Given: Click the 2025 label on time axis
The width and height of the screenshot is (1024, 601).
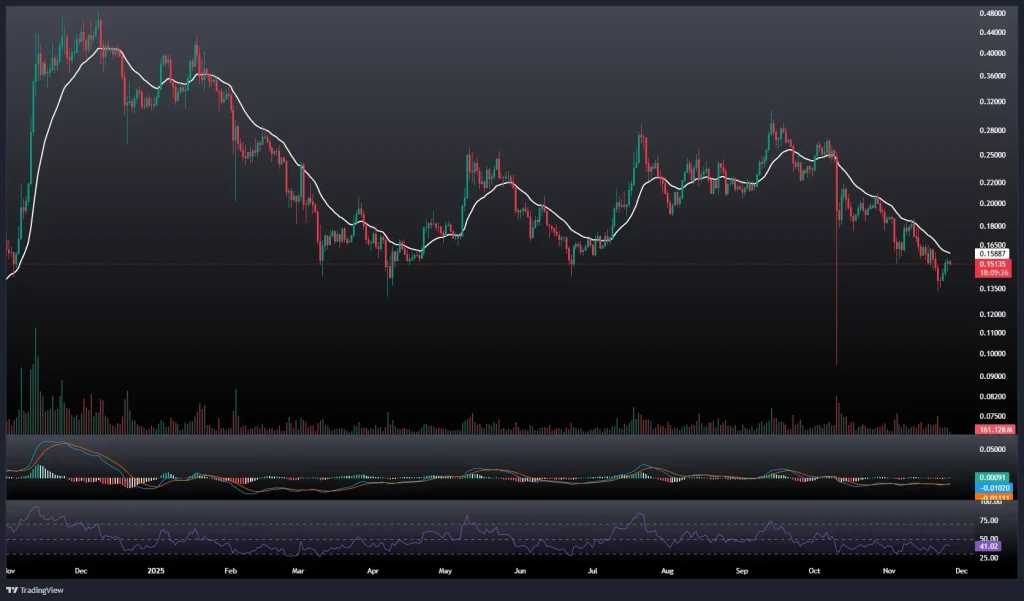Looking at the screenshot, I should [x=157, y=572].
